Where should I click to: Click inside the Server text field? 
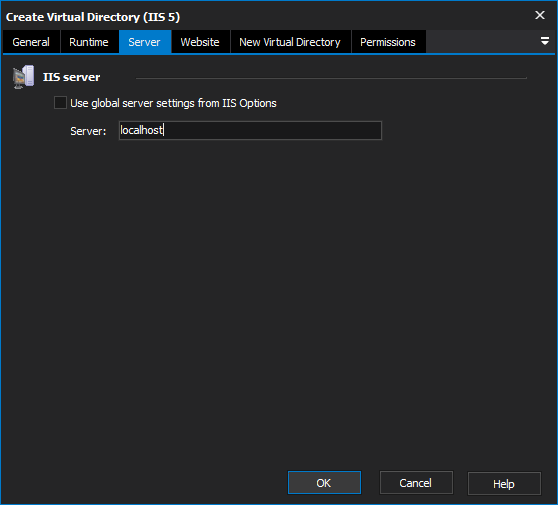pyautogui.click(x=250, y=130)
